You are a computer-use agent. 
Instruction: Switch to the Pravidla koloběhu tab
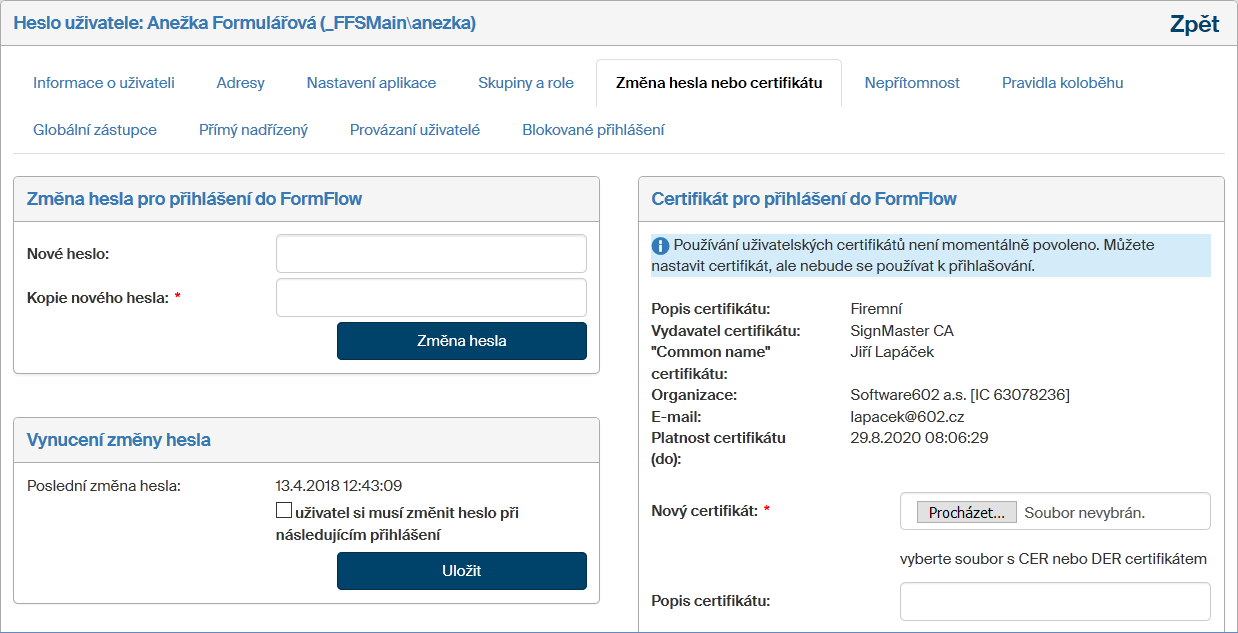pos(1062,83)
